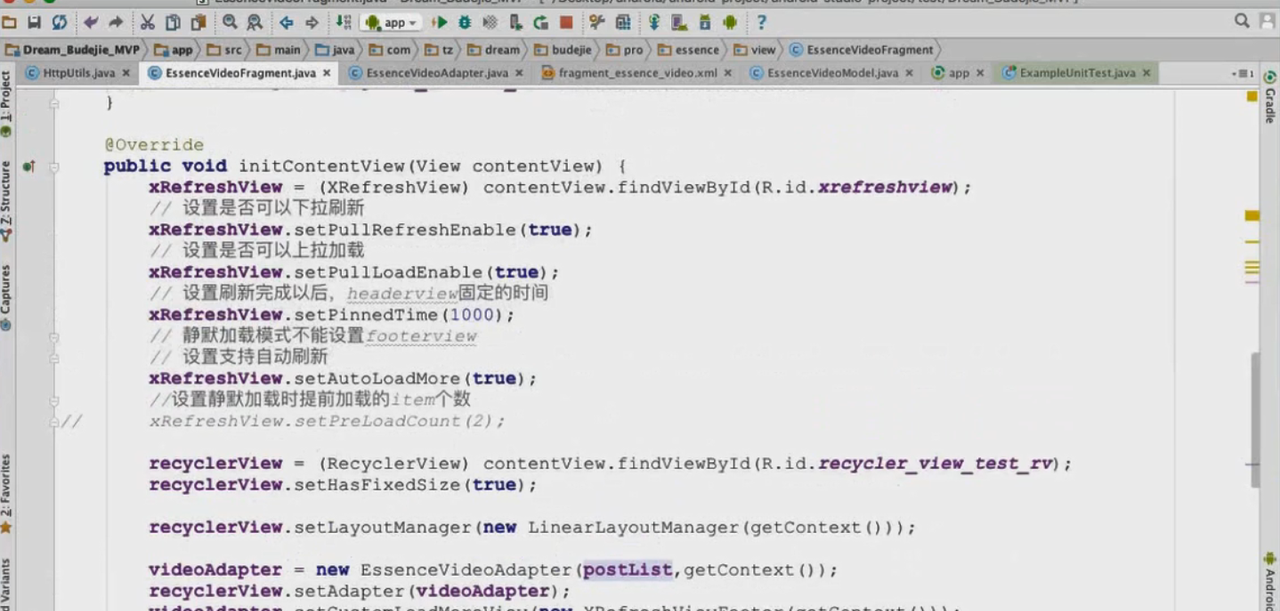
Task: Click the Paste clipboard icon
Action: pos(197,22)
